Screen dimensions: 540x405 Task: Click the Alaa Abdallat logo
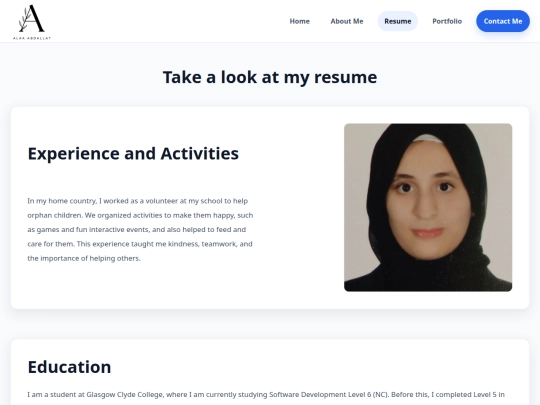pyautogui.click(x=32, y=21)
